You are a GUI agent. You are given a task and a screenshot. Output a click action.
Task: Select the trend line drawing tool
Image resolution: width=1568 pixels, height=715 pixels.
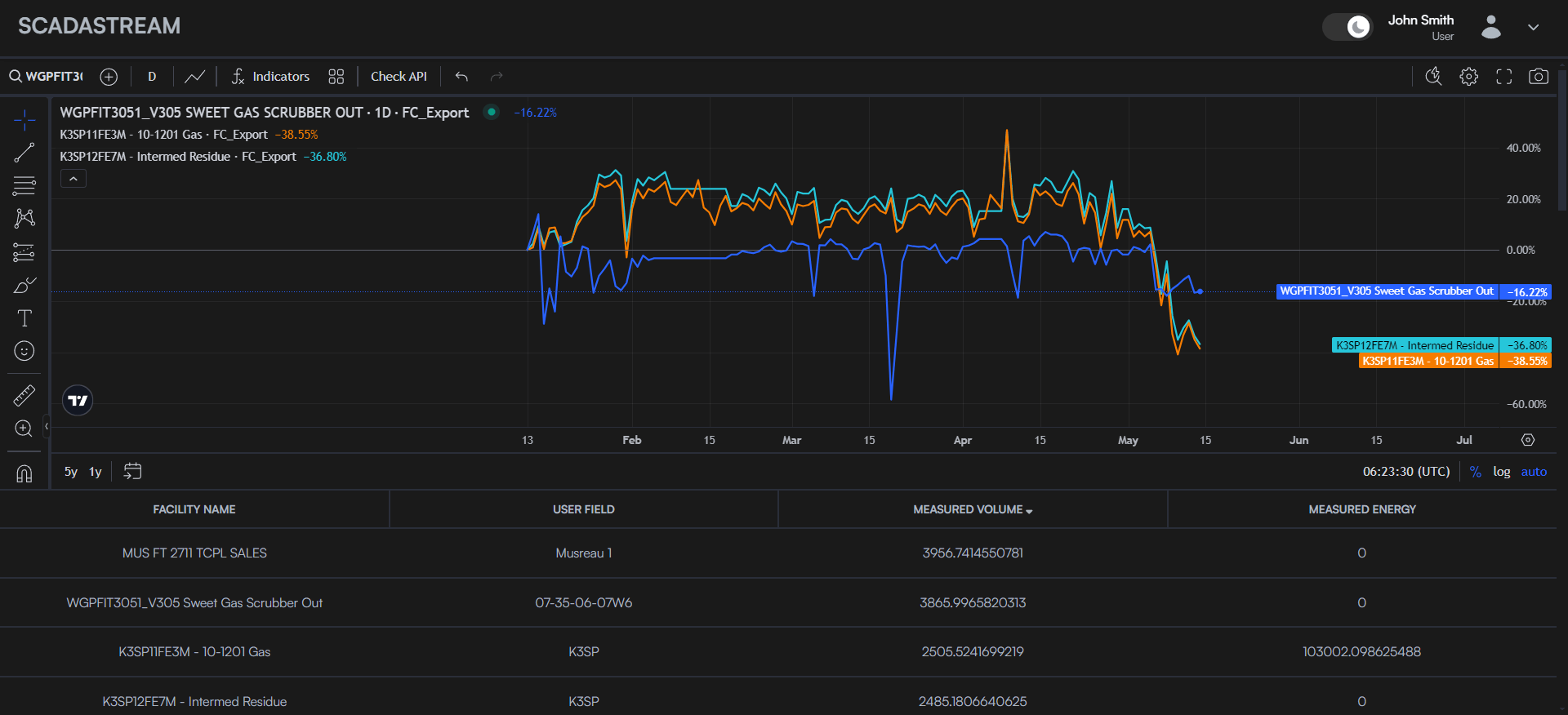pos(24,153)
